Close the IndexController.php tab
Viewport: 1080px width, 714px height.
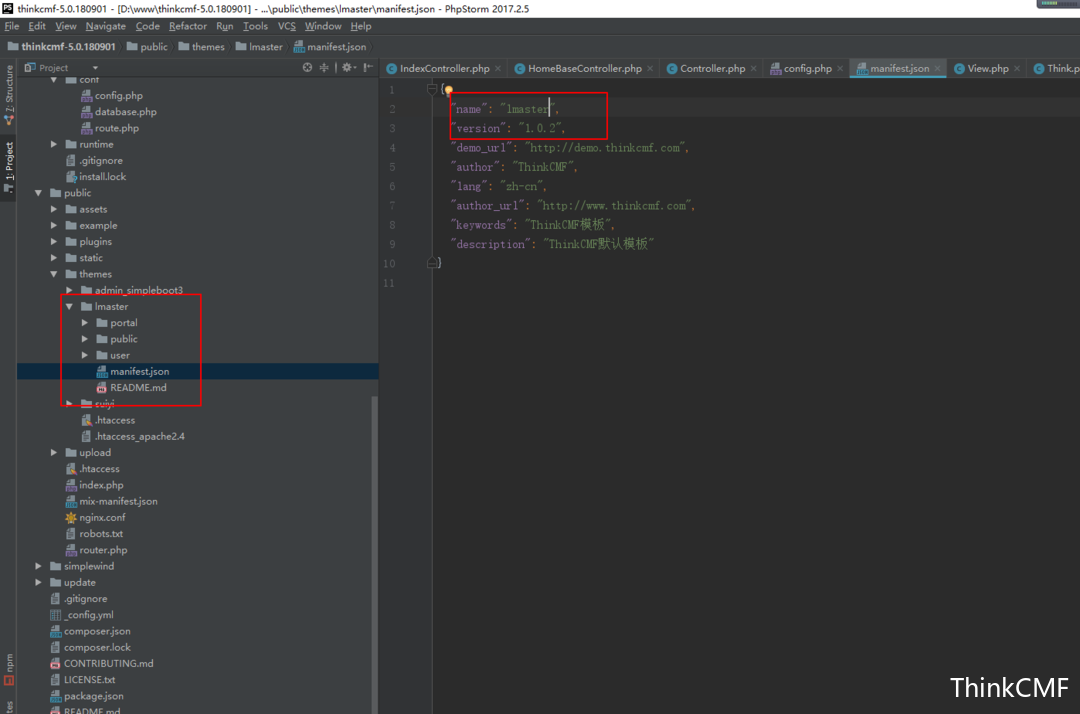[x=498, y=68]
